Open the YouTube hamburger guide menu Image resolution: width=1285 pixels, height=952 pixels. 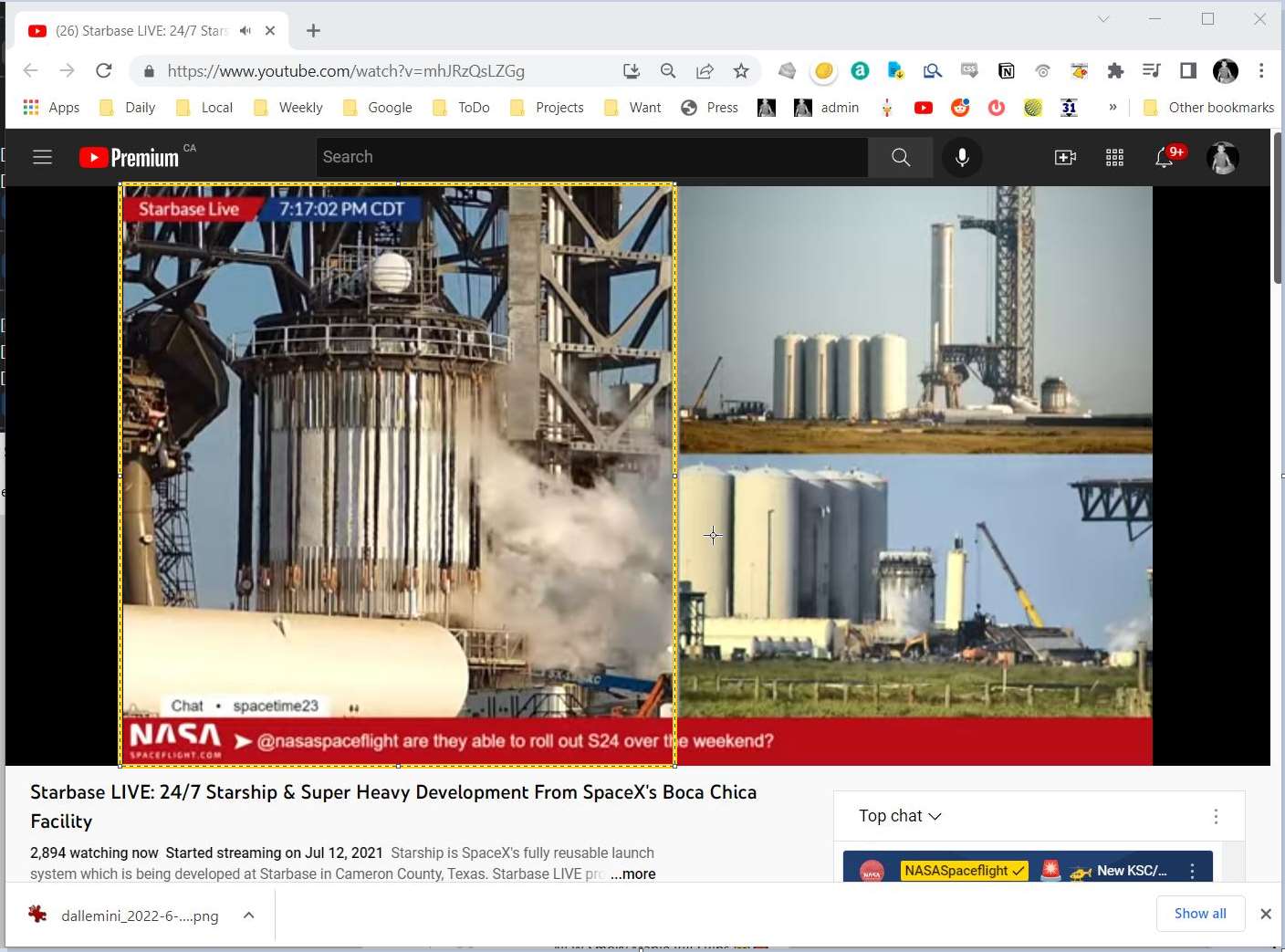pos(42,157)
